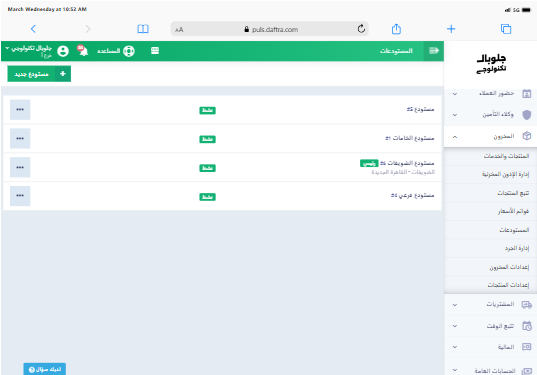
Task: Click Safari's forward arrow
Action: (x=88, y=29)
